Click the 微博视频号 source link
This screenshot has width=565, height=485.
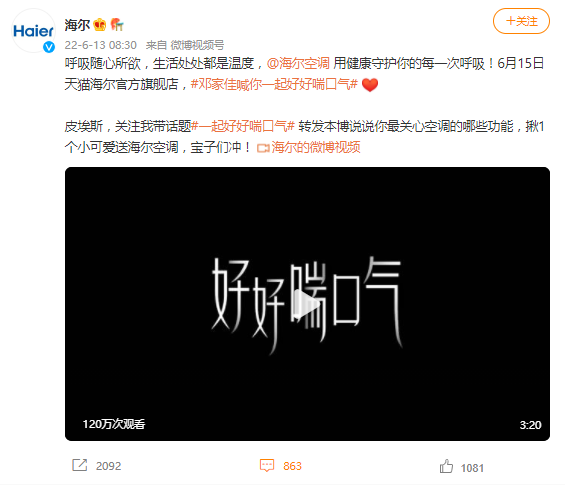coord(197,45)
